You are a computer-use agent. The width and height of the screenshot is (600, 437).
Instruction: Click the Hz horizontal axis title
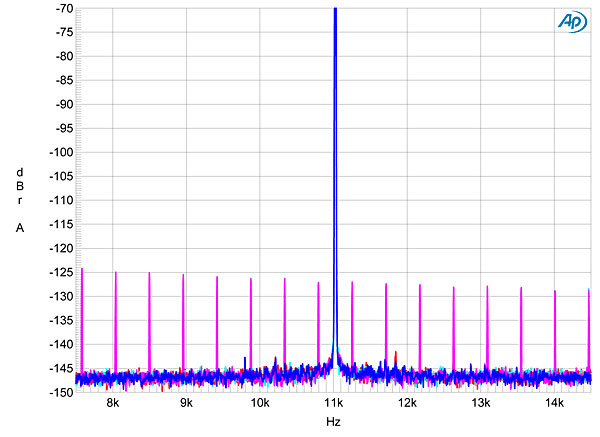(x=333, y=422)
